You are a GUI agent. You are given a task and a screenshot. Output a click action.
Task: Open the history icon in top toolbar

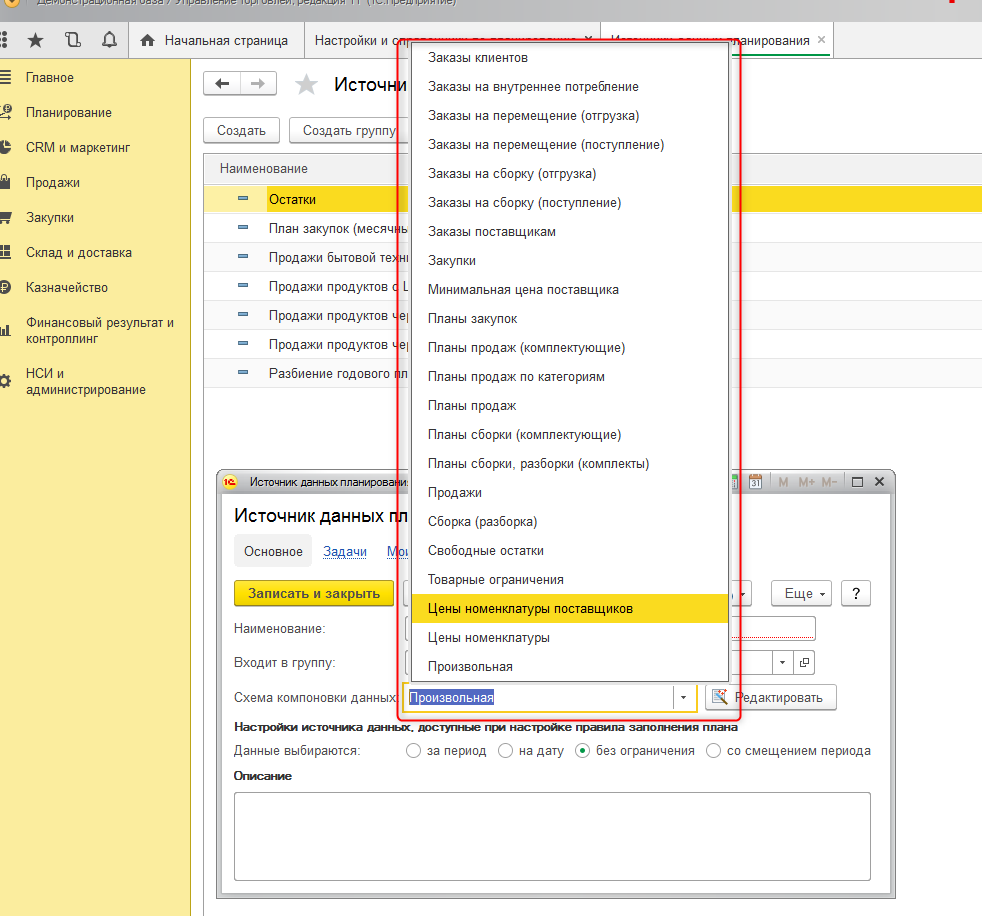pyautogui.click(x=72, y=40)
